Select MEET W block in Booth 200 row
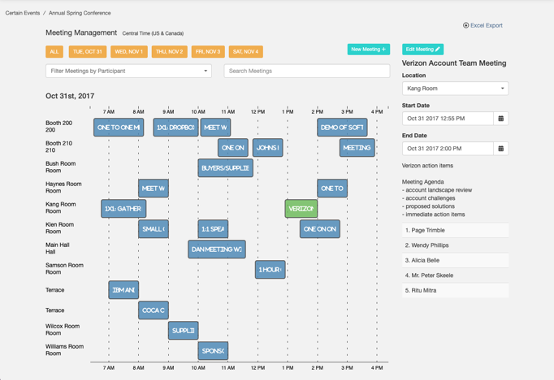This screenshot has height=380, width=554. pos(216,127)
